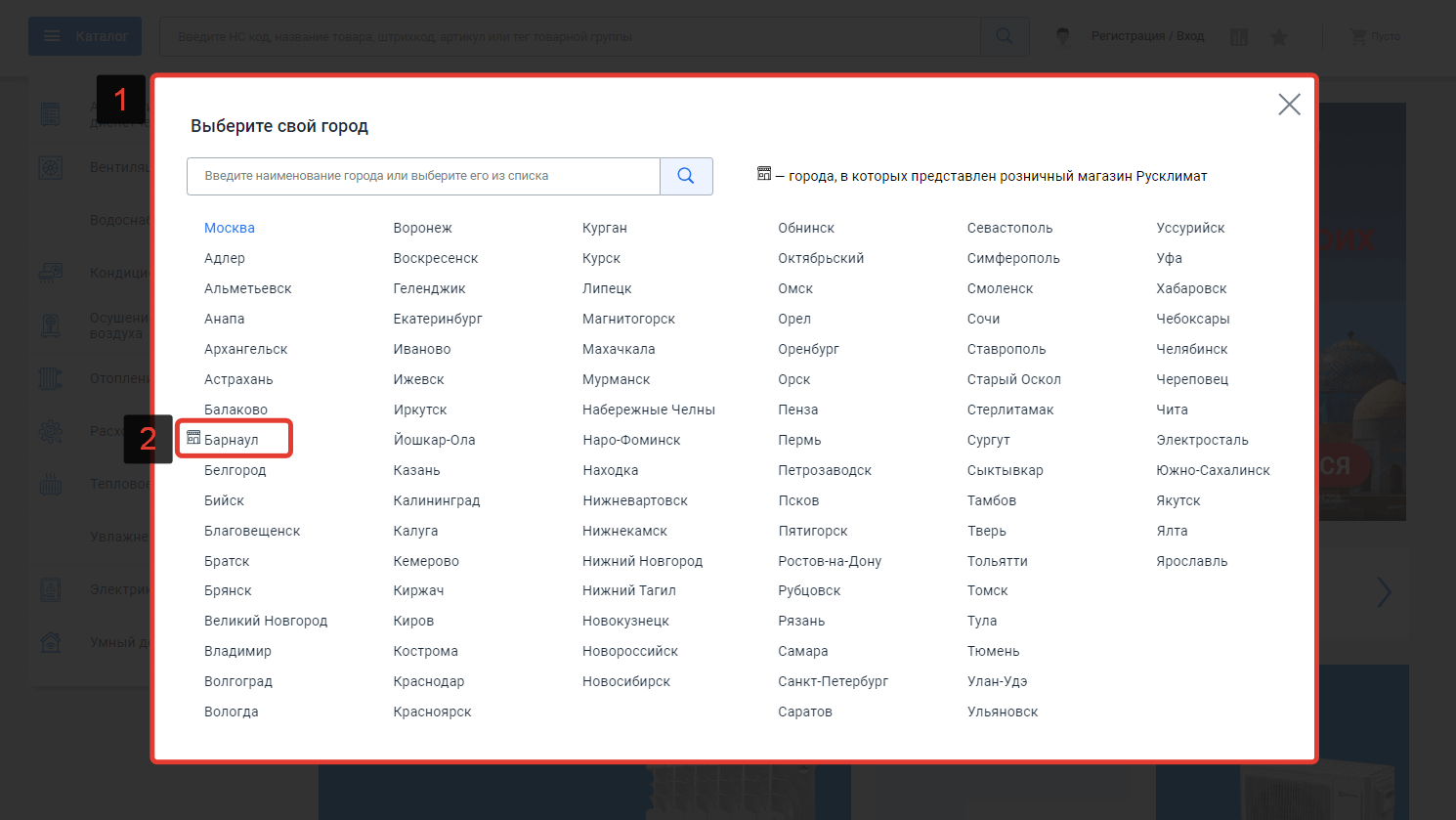Choose Ульяновск
The image size is (1456, 820).
click(x=1003, y=712)
